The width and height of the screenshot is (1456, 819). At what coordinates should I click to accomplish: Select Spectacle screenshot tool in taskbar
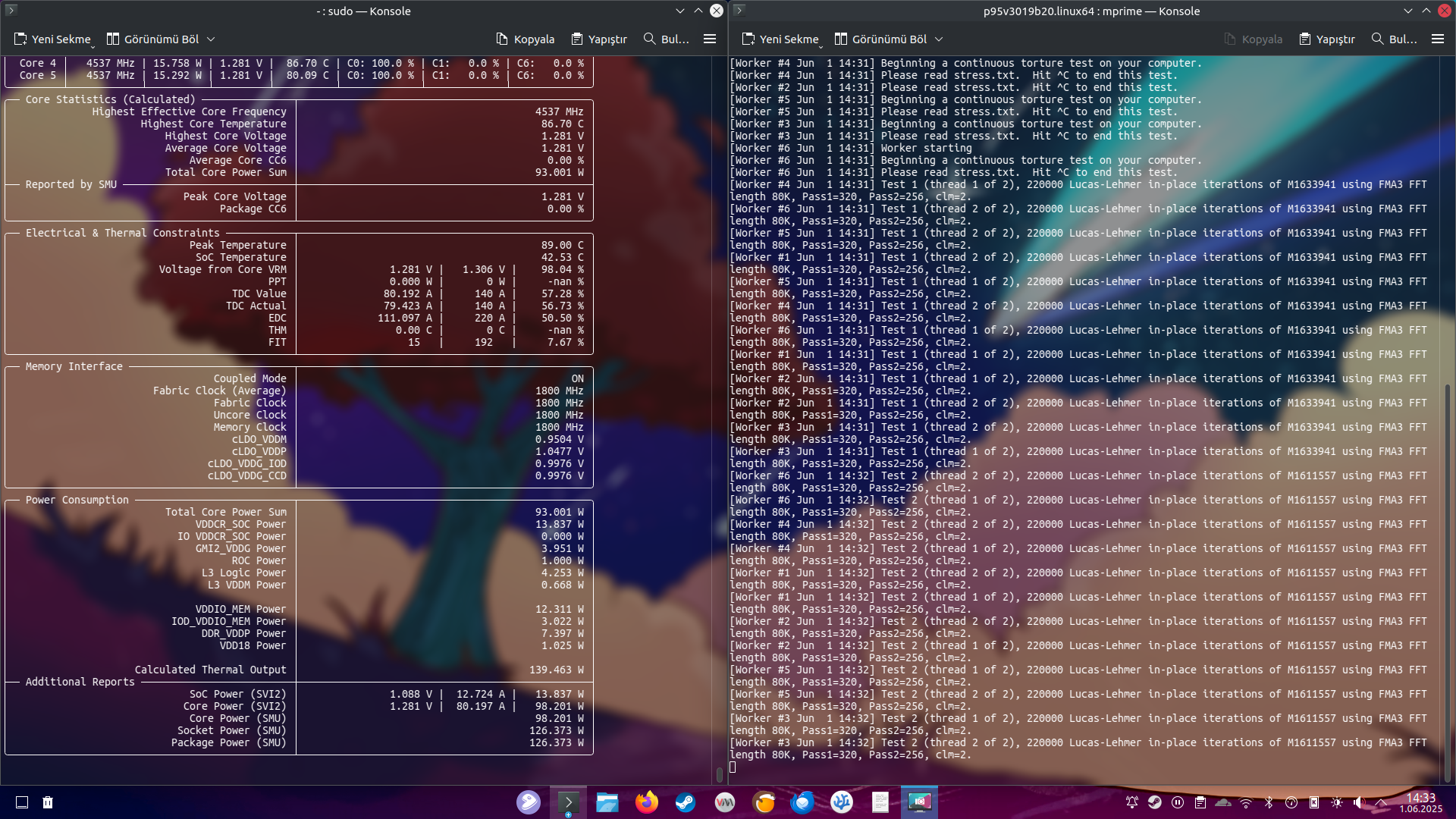[920, 802]
